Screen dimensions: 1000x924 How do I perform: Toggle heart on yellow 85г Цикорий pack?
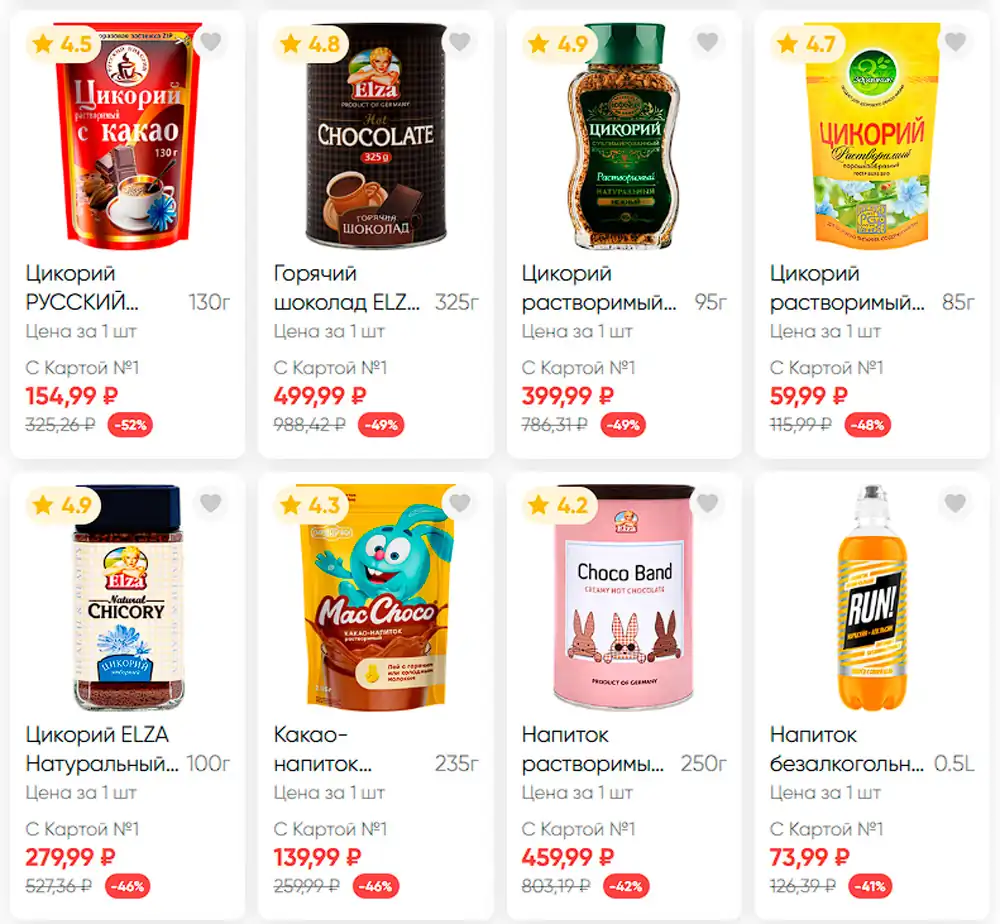(x=955, y=42)
